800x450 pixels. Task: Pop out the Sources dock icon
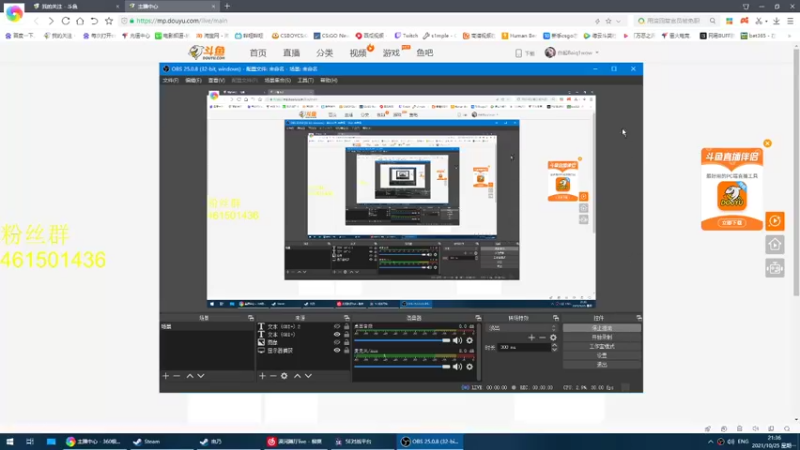(346, 318)
